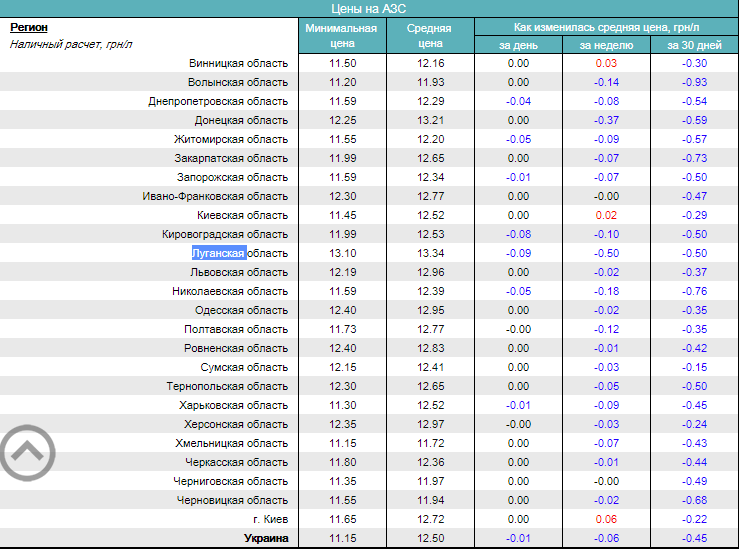Click the red 0.06 weekly change for Киев
The width and height of the screenshot is (739, 549).
pos(606,519)
